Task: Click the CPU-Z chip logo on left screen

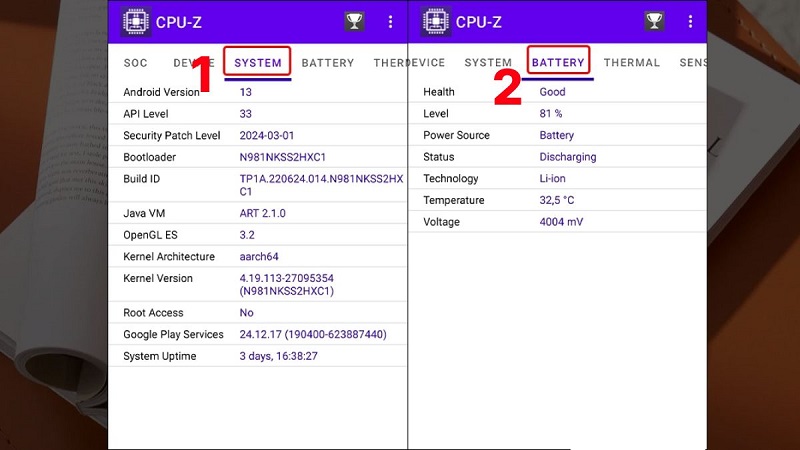Action: tap(132, 21)
